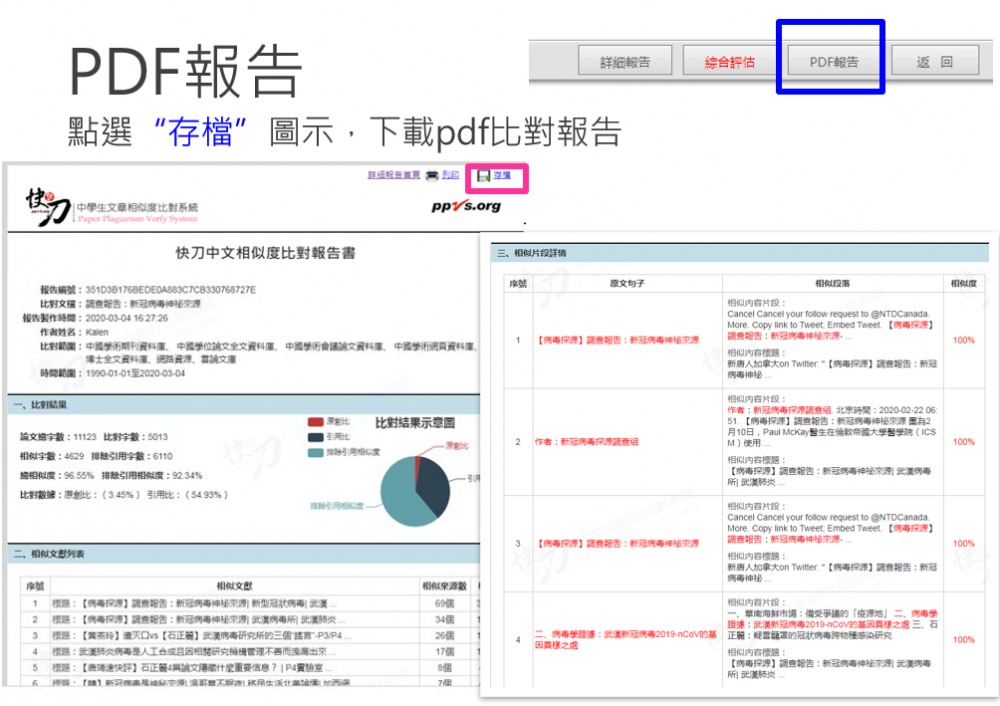Click the floppy disk save icon
The width and height of the screenshot is (1000, 706).
click(484, 176)
